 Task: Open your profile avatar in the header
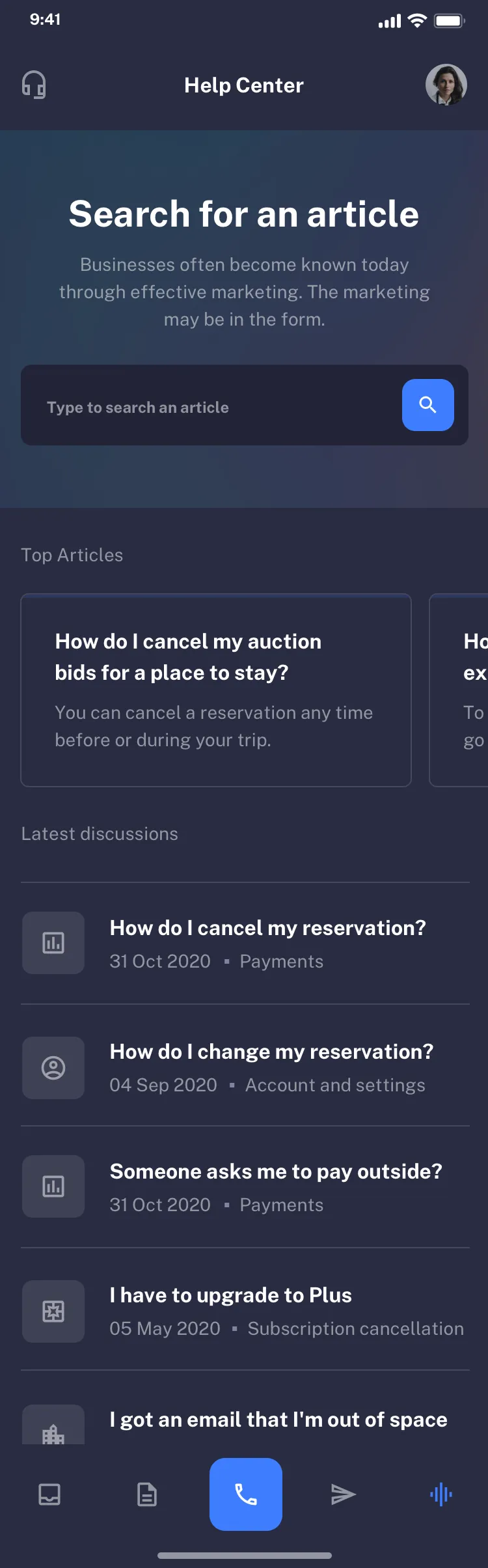446,85
